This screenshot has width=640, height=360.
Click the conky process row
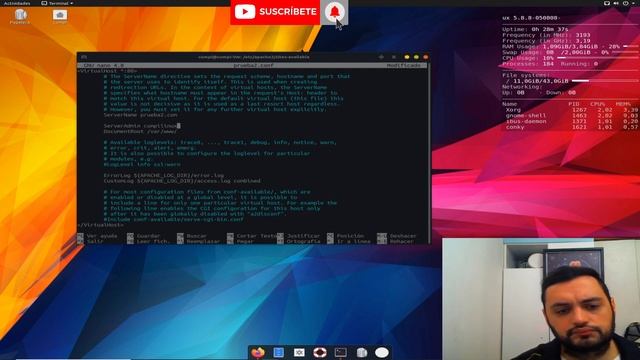pos(571,127)
